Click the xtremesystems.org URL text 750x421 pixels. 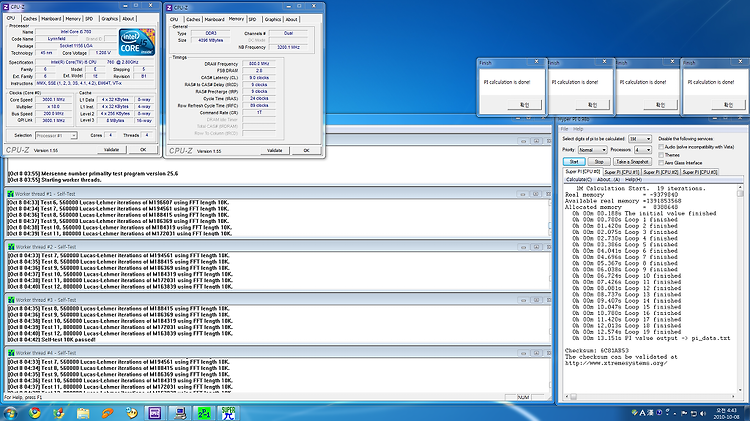pyautogui.click(x=616, y=363)
